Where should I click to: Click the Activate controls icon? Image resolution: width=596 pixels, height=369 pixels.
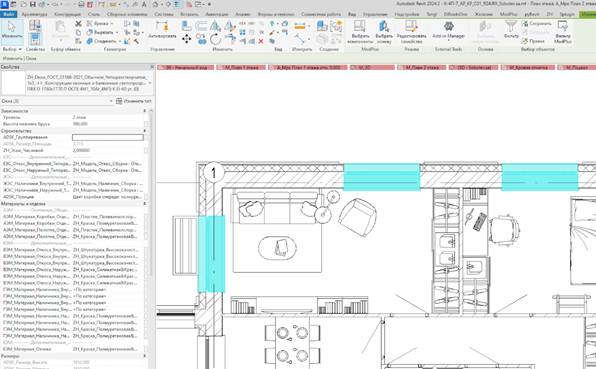[x=162, y=30]
